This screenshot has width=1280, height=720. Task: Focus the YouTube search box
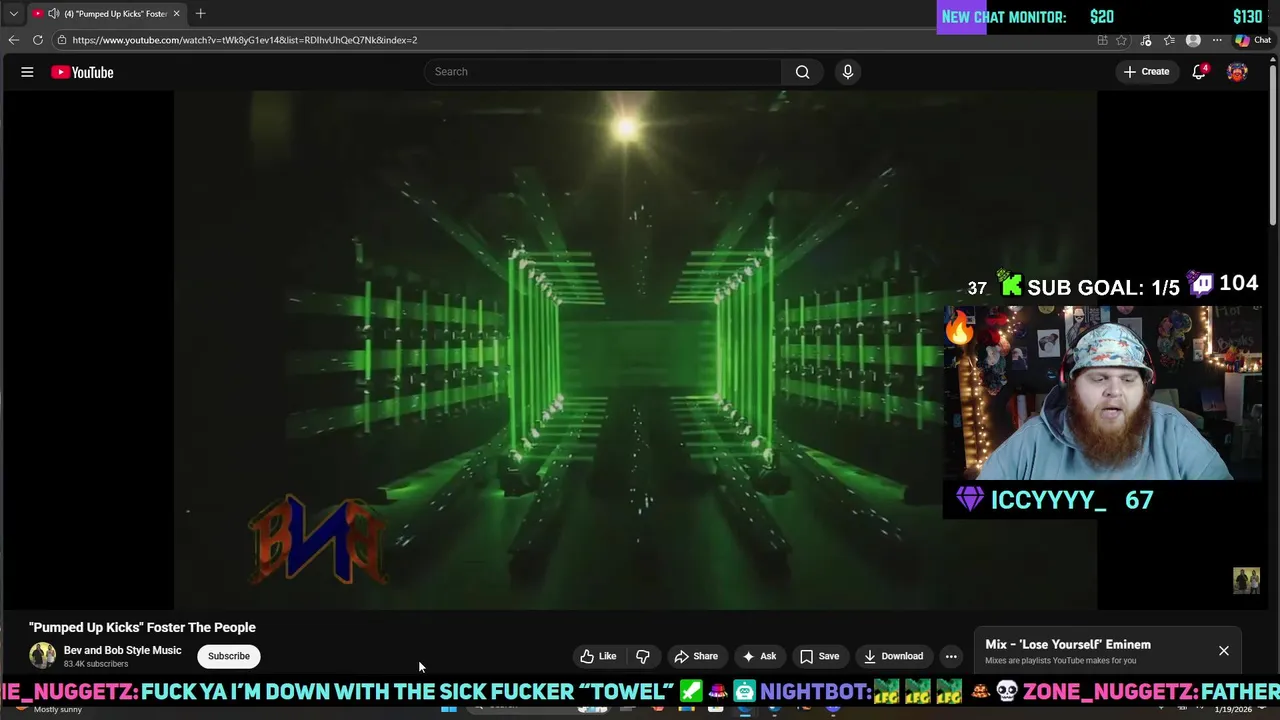coord(603,72)
